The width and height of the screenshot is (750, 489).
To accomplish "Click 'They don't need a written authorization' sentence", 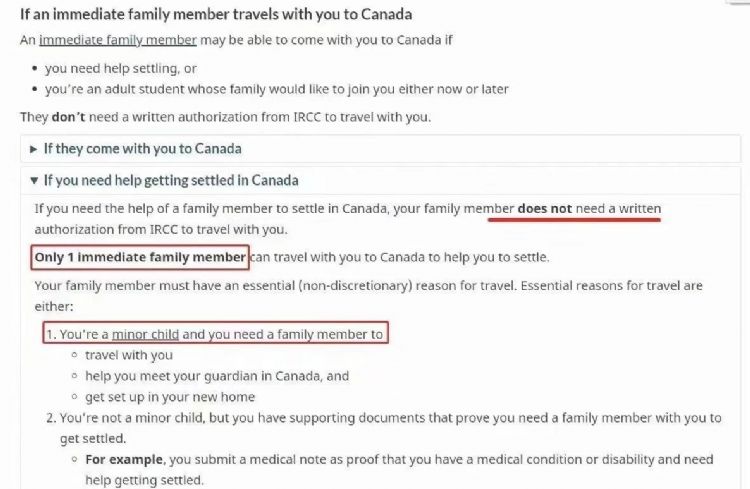I will (225, 117).
